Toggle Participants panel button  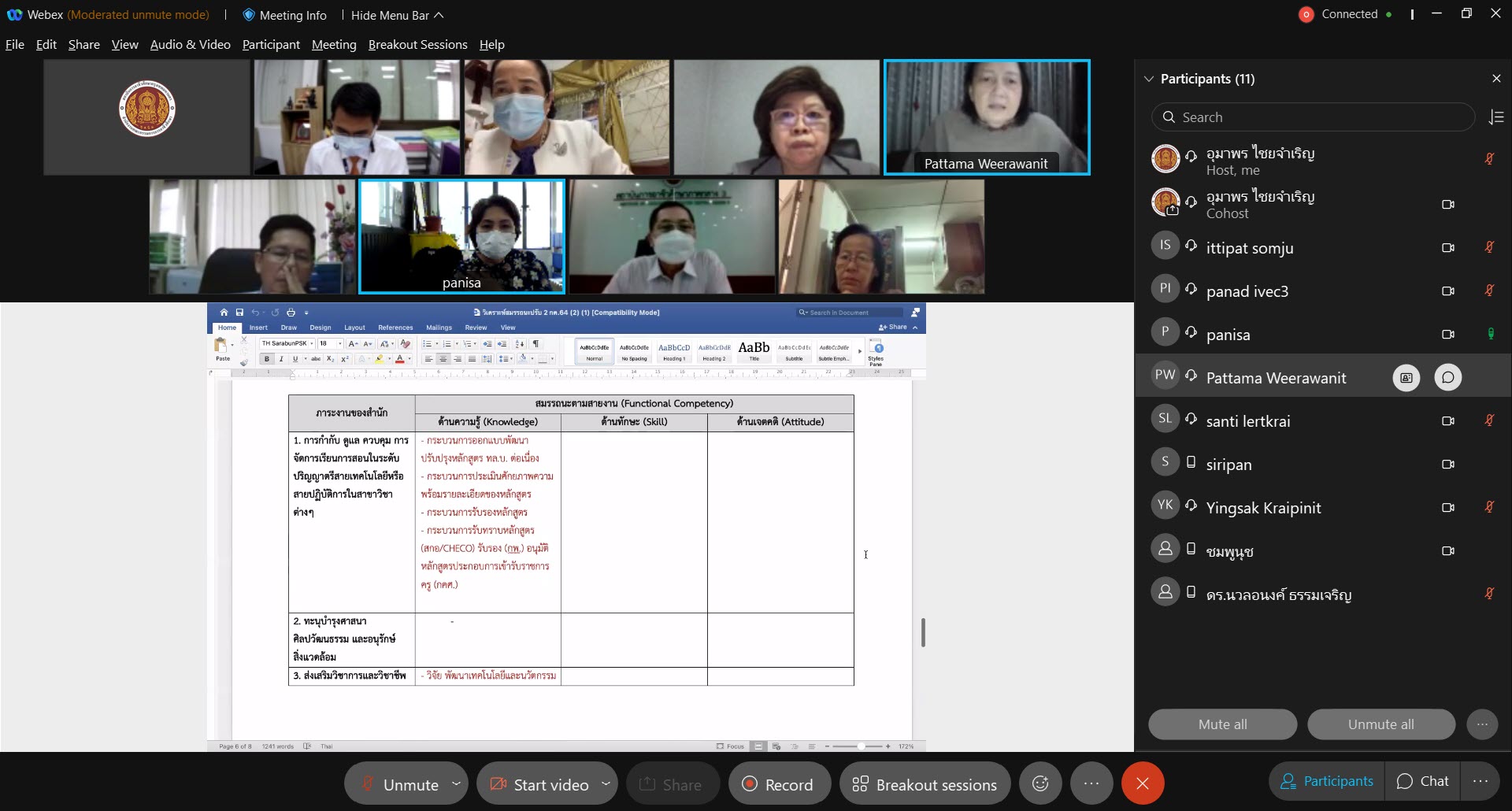(x=1327, y=781)
